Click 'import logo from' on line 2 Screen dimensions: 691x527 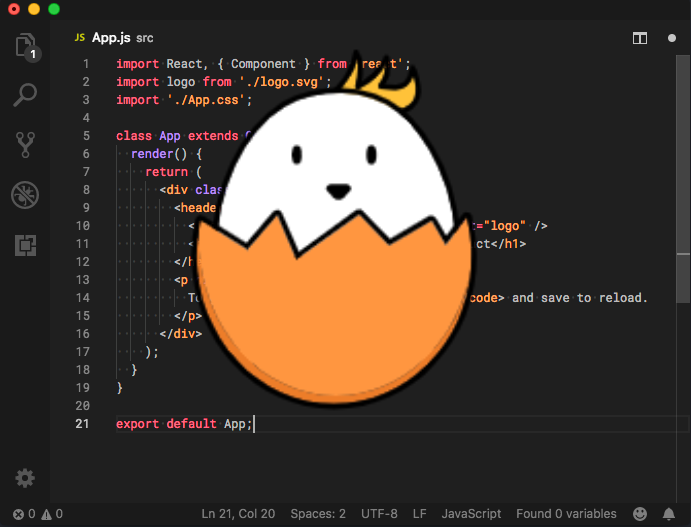pos(174,82)
